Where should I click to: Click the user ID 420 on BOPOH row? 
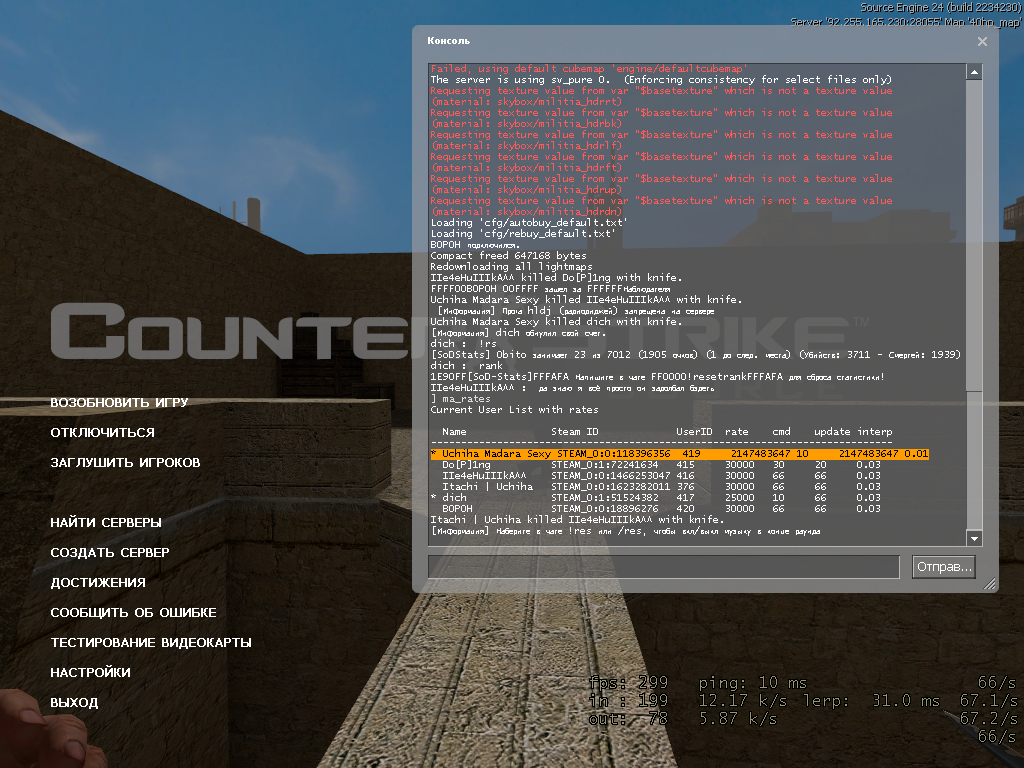(x=685, y=509)
